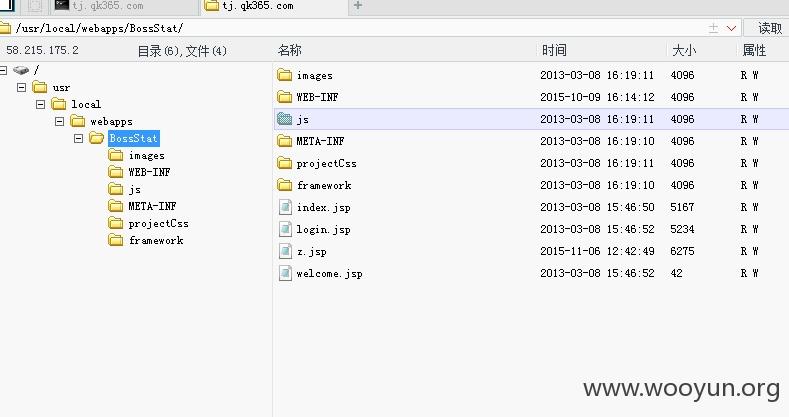This screenshot has height=417, width=789.
Task: Open the images folder in the tree
Action: click(146, 155)
